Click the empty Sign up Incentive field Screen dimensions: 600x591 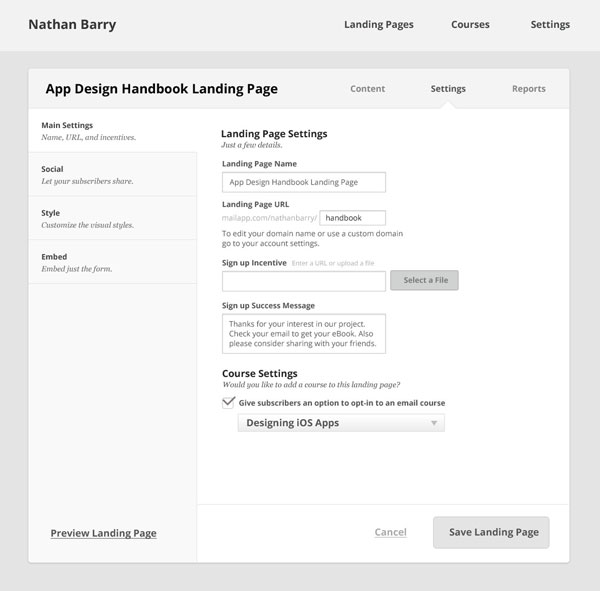point(304,281)
